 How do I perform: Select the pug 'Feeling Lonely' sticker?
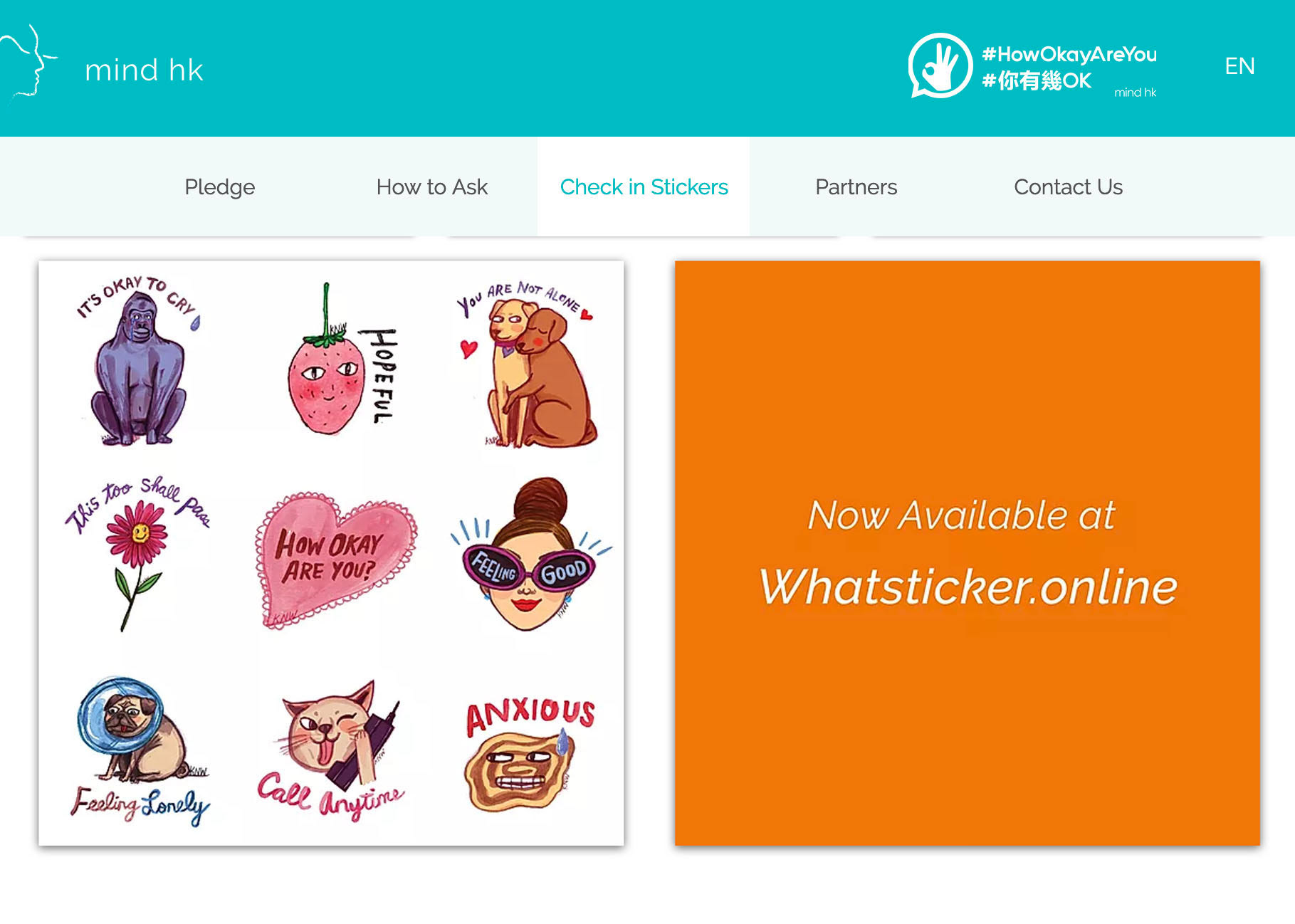(140, 750)
